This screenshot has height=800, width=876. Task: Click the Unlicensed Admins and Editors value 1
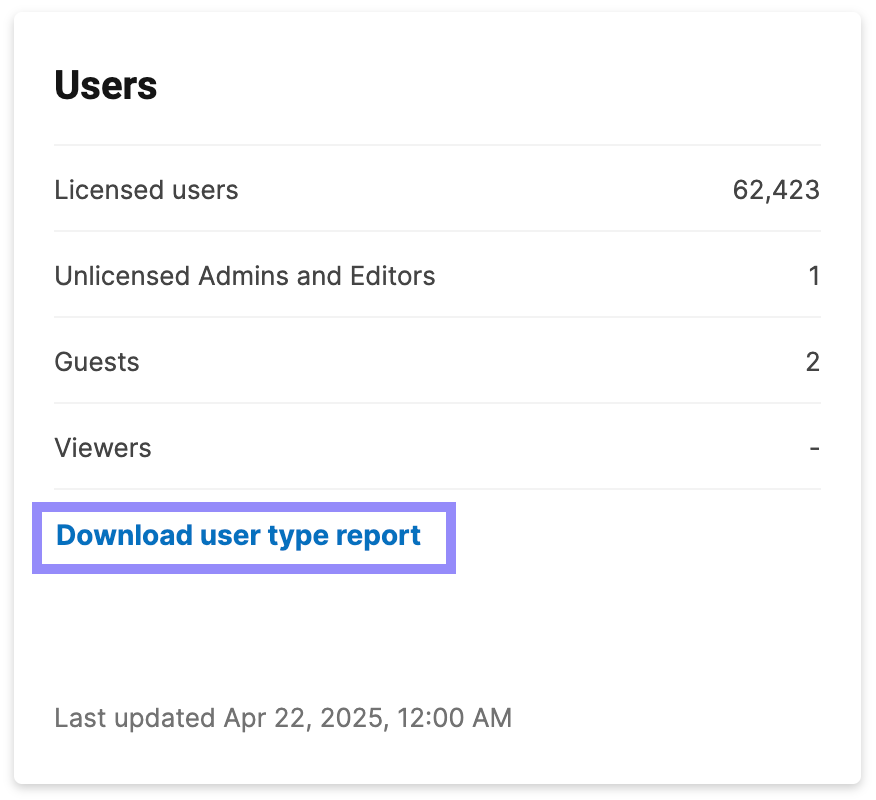(x=815, y=276)
